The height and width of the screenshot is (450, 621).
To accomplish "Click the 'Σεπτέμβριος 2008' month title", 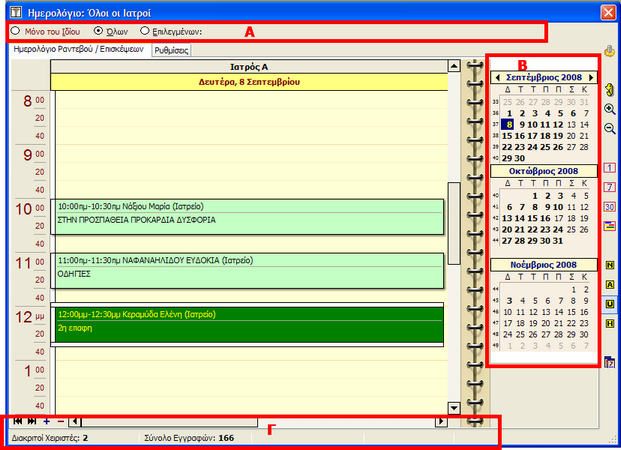I will tap(544, 77).
